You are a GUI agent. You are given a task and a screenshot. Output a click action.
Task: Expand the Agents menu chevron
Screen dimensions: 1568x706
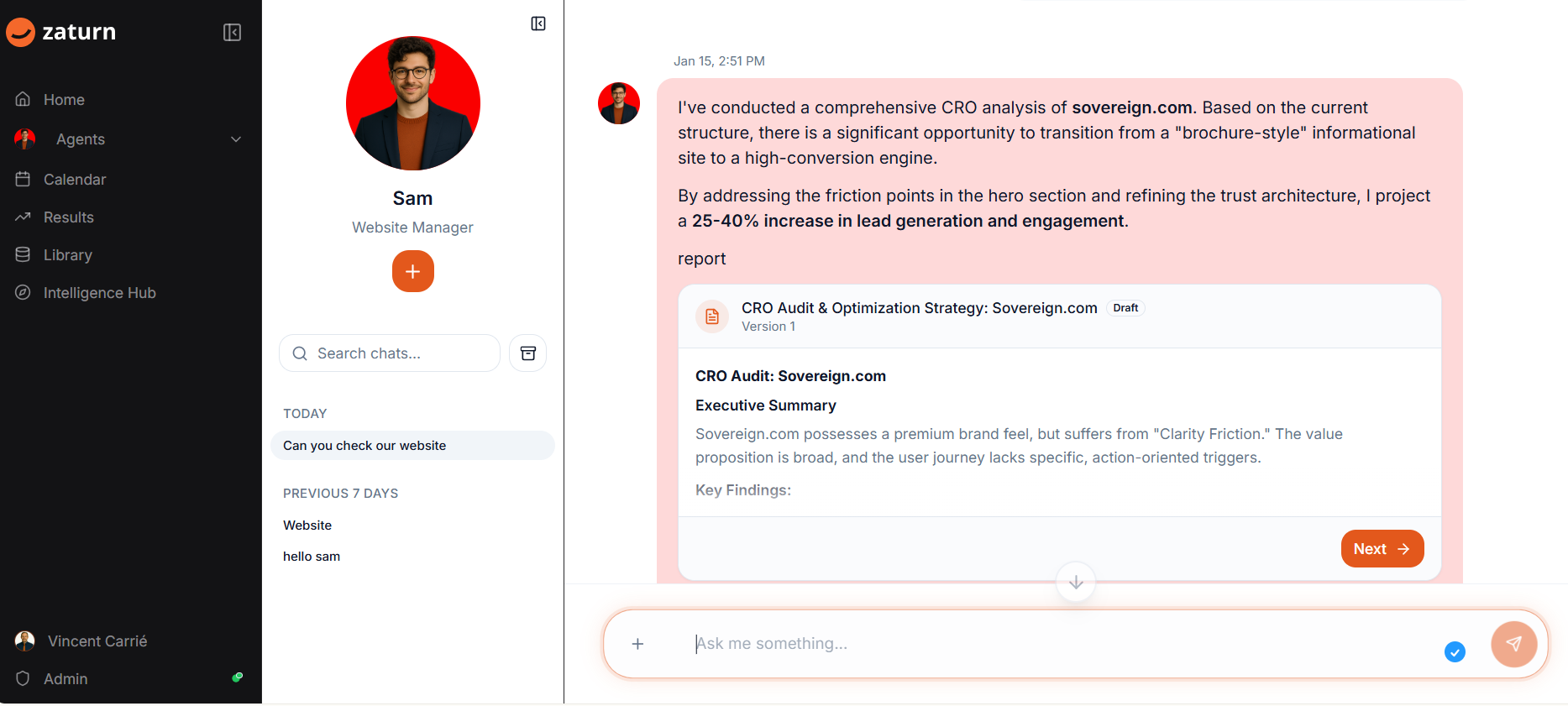(236, 139)
